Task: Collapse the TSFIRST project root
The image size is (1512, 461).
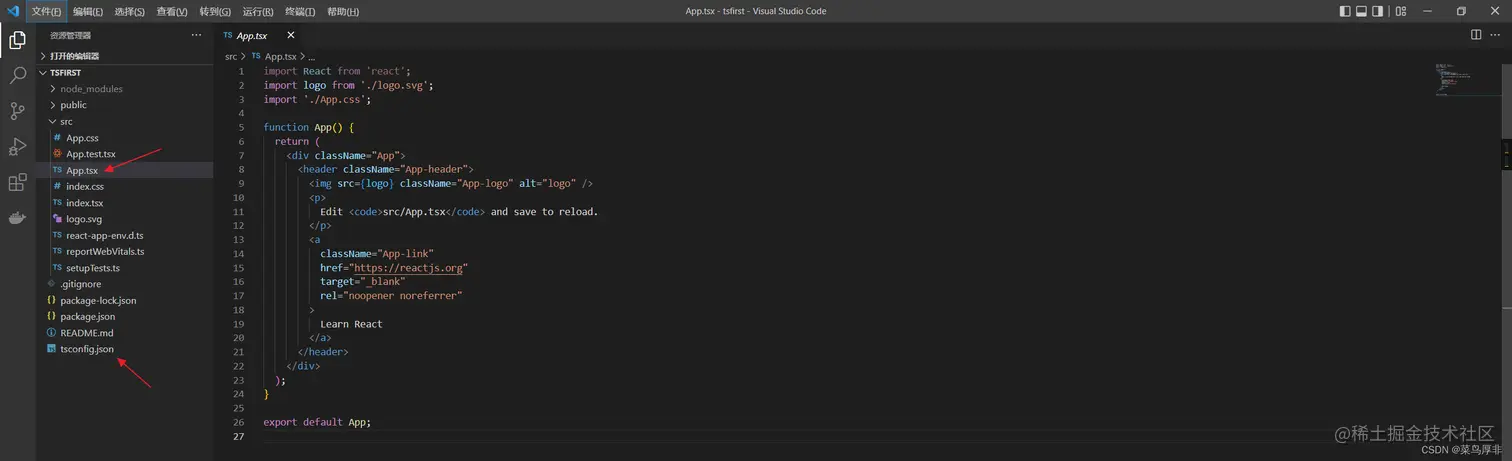Action: click(125, 72)
